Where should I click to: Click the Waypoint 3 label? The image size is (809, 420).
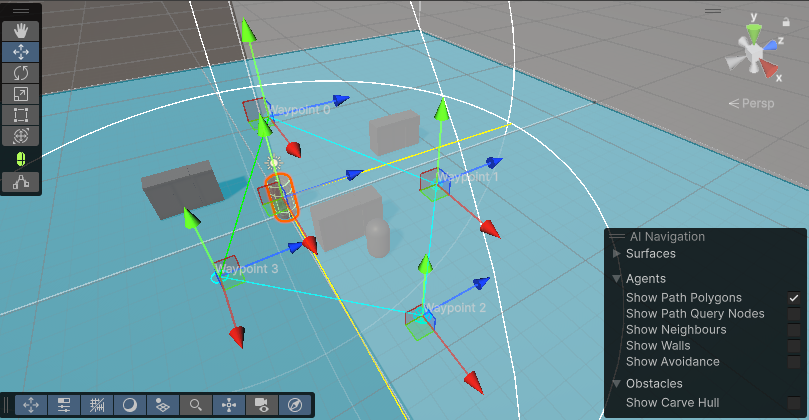(x=247, y=269)
